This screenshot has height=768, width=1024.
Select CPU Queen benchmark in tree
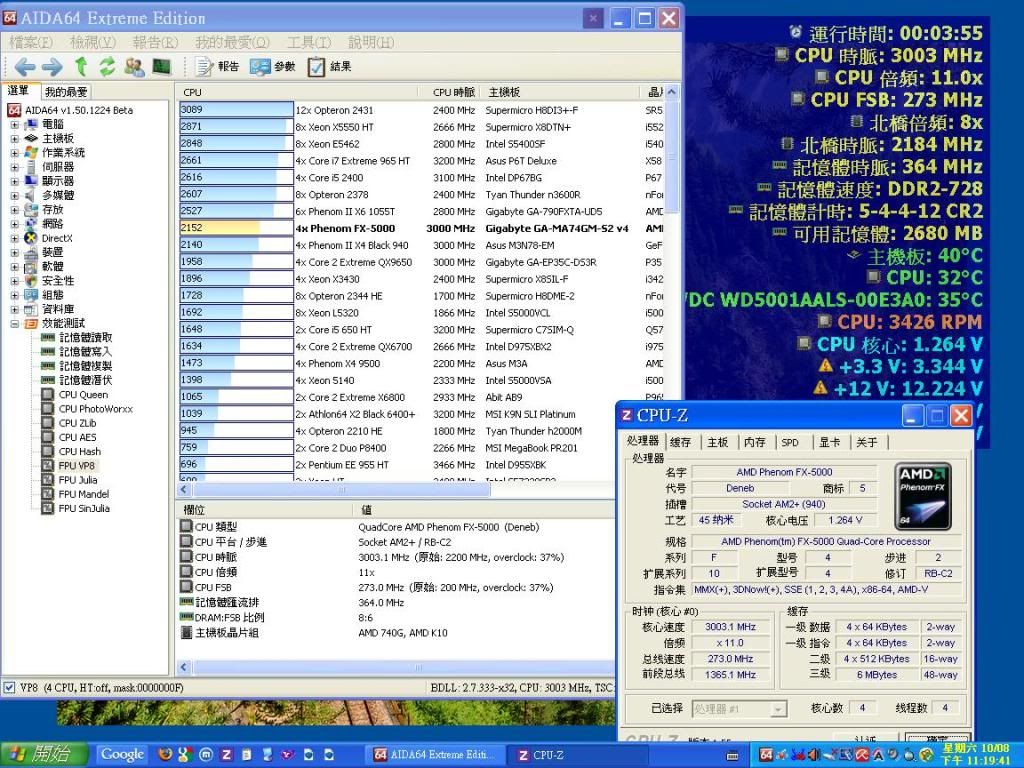pos(83,395)
